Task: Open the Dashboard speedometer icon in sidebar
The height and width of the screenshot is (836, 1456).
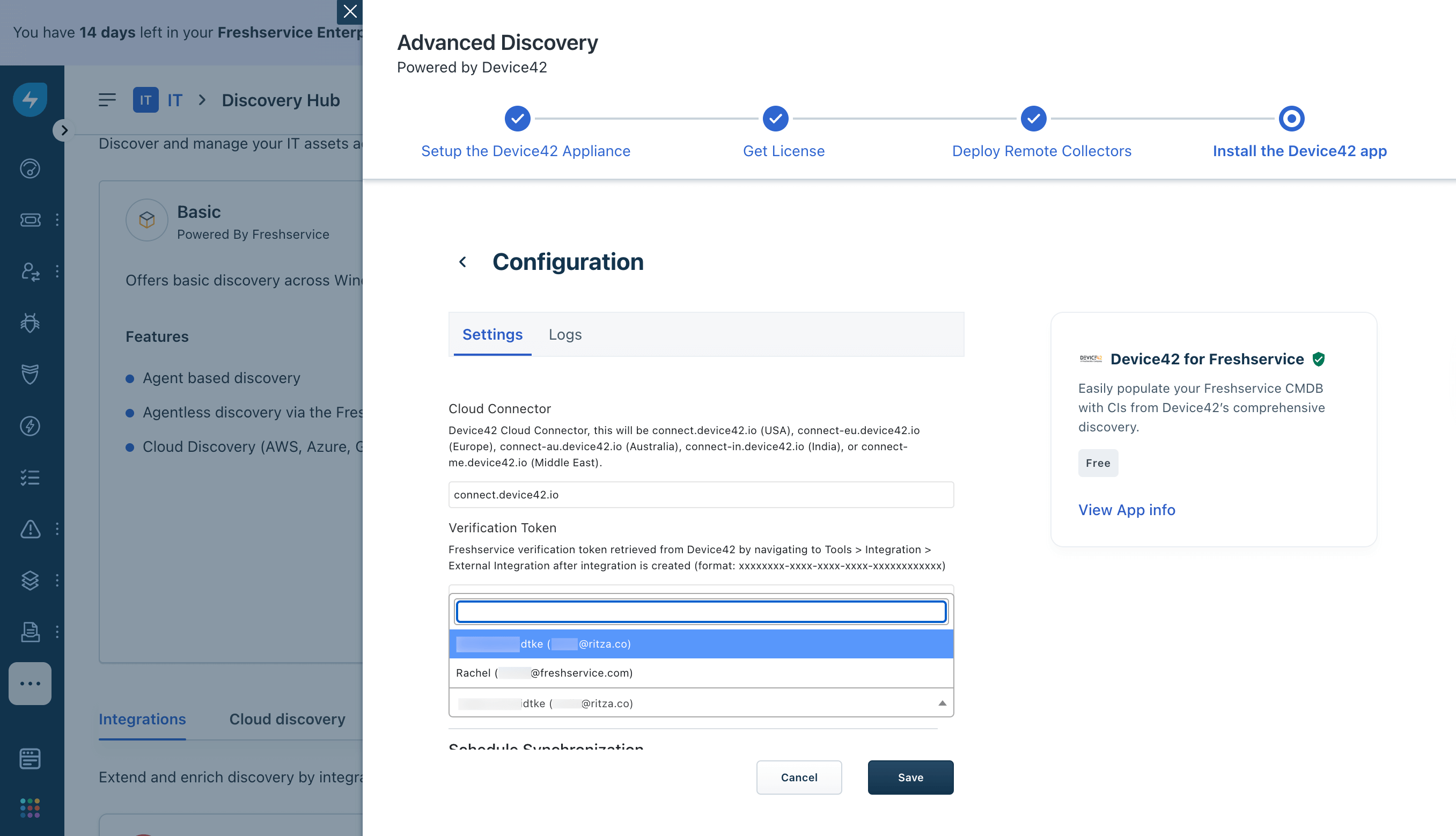Action: (30, 168)
